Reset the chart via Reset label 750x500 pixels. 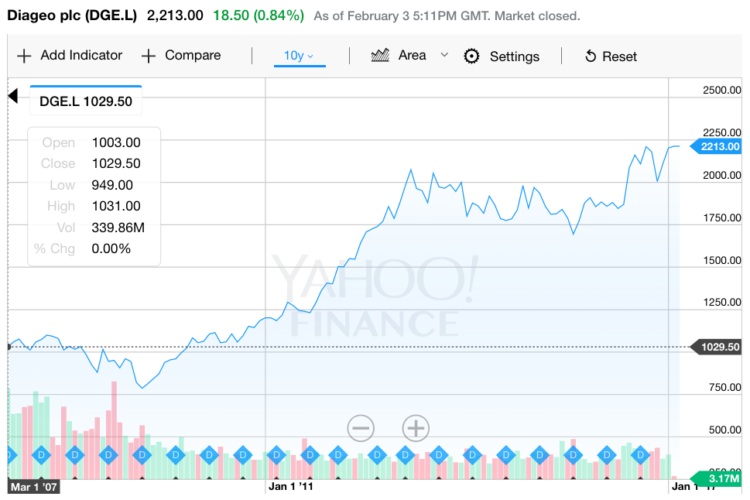(619, 57)
